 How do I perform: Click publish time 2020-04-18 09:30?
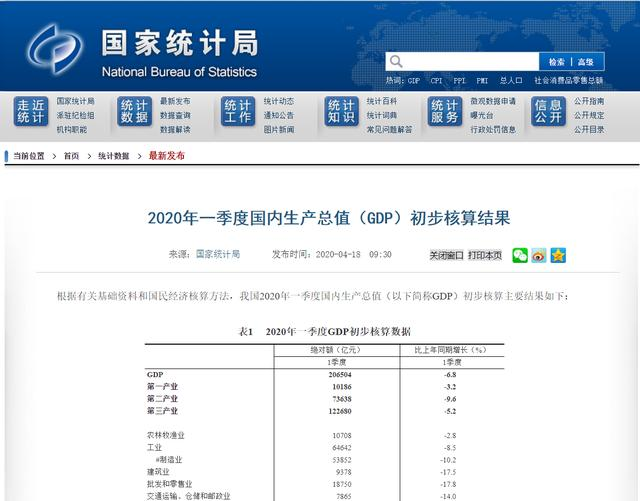(x=353, y=254)
